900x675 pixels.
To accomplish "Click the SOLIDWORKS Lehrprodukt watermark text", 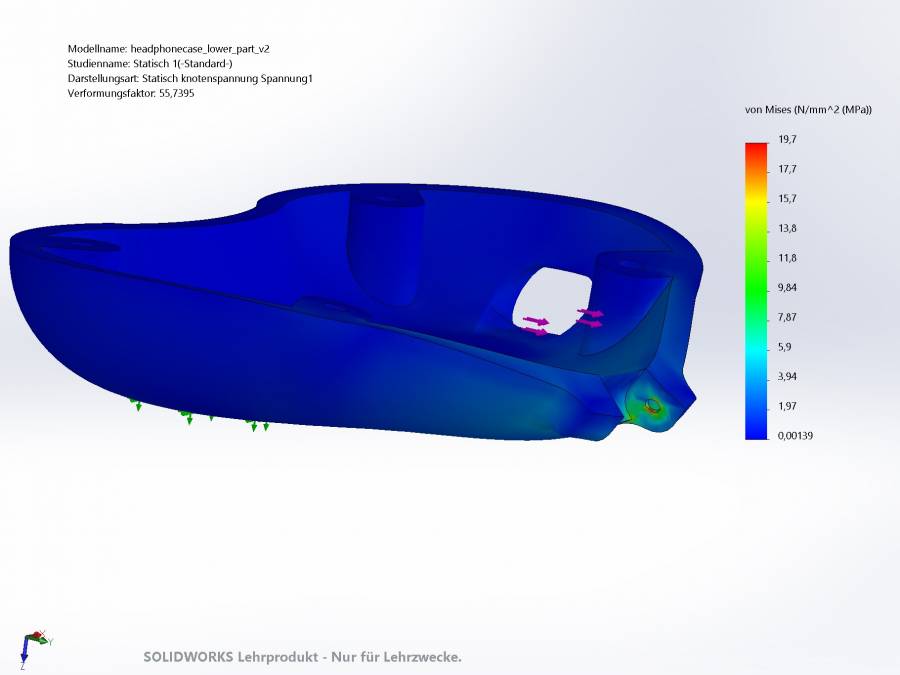I will [302, 657].
